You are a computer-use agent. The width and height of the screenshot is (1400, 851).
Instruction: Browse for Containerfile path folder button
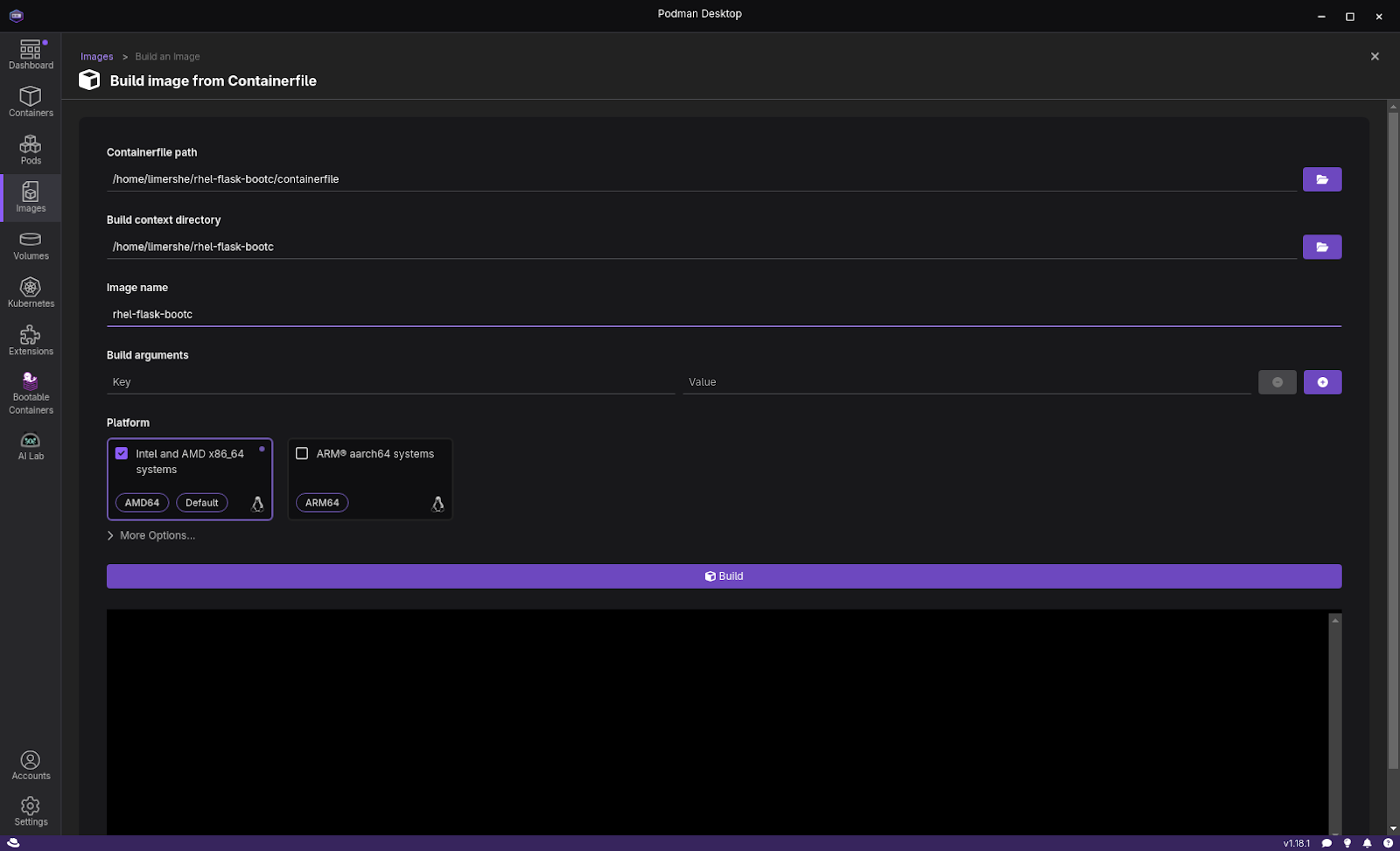tap(1321, 179)
